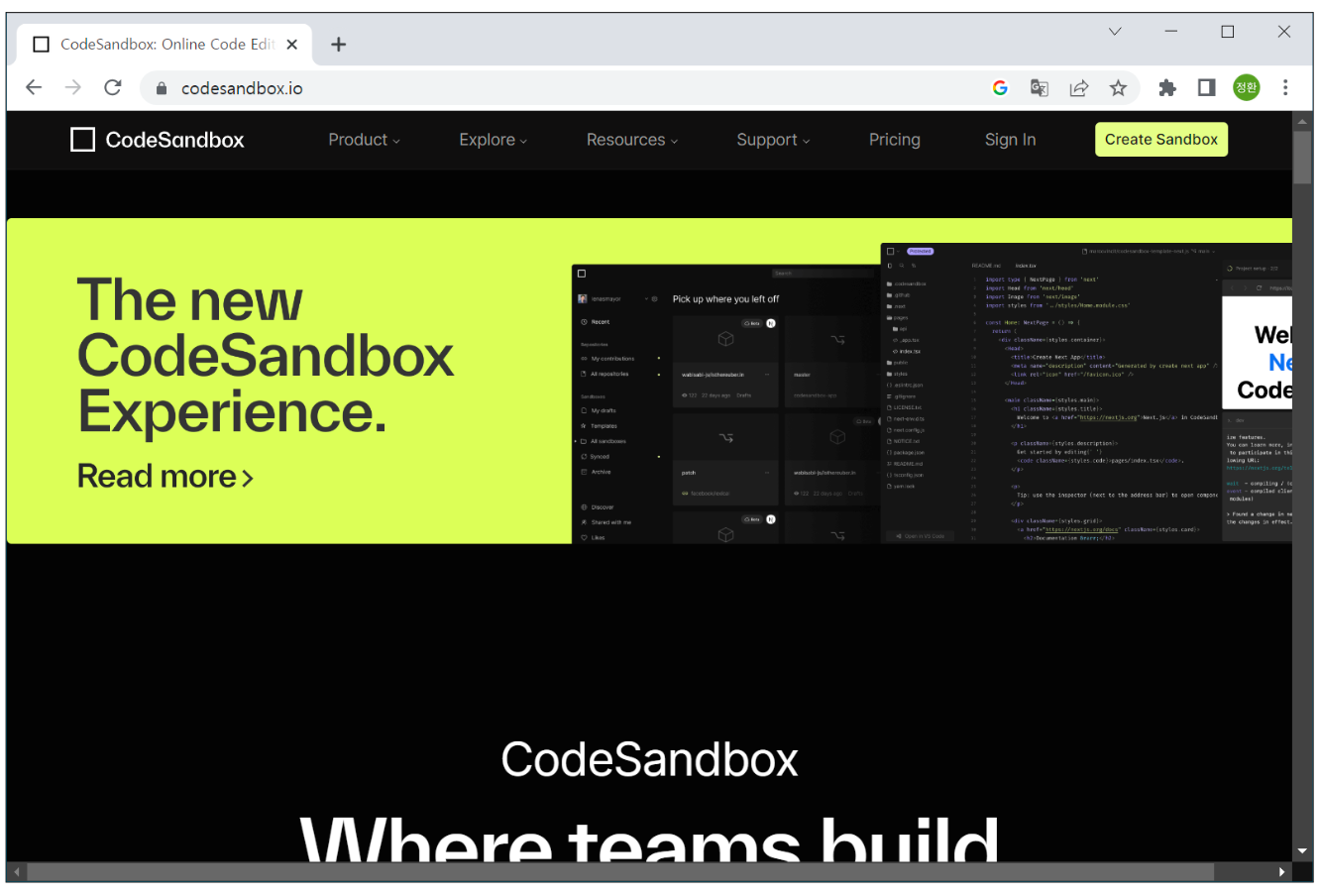
Task: Click the horizontal scrollbar thumb
Action: coord(620,872)
